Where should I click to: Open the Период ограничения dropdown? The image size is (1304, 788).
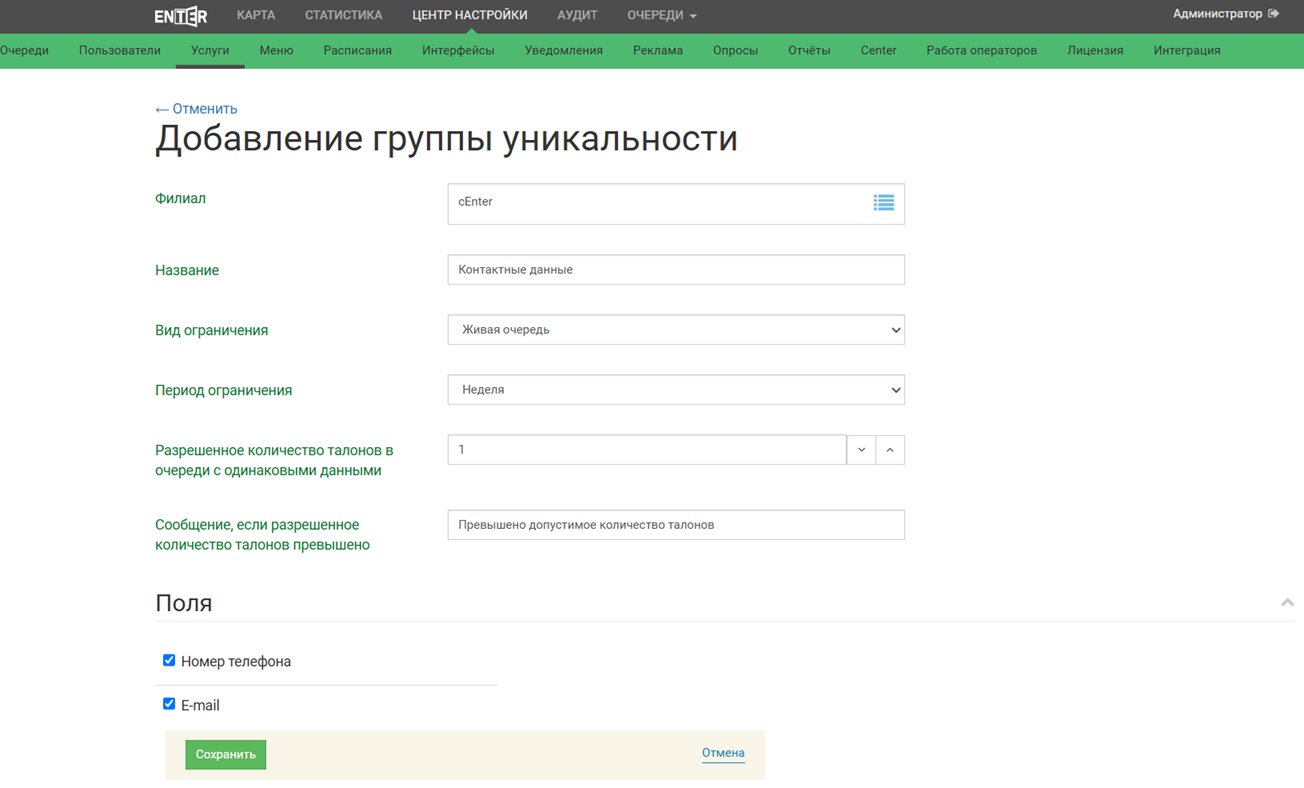click(x=676, y=390)
